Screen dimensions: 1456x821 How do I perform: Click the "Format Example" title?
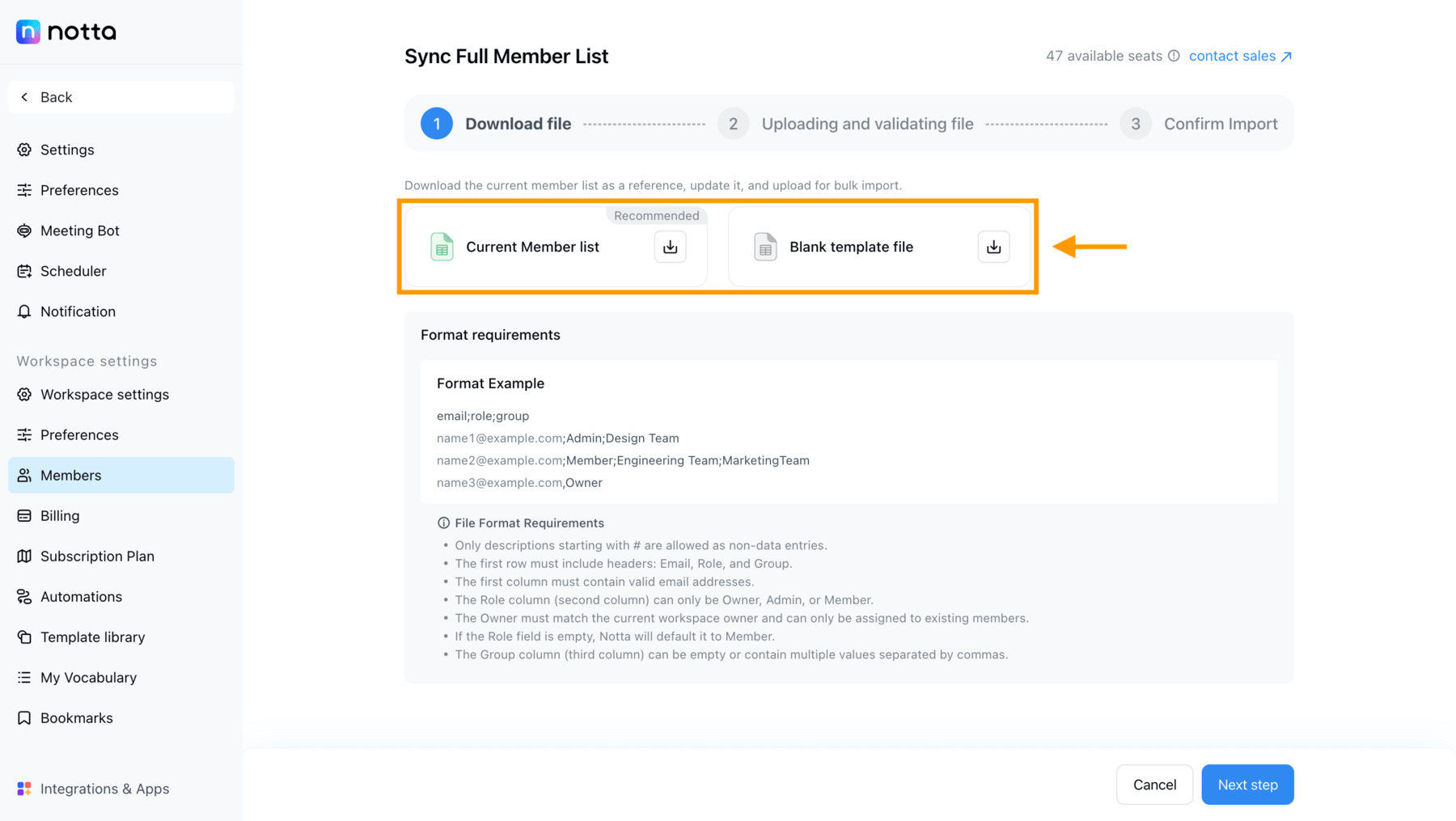pyautogui.click(x=490, y=383)
